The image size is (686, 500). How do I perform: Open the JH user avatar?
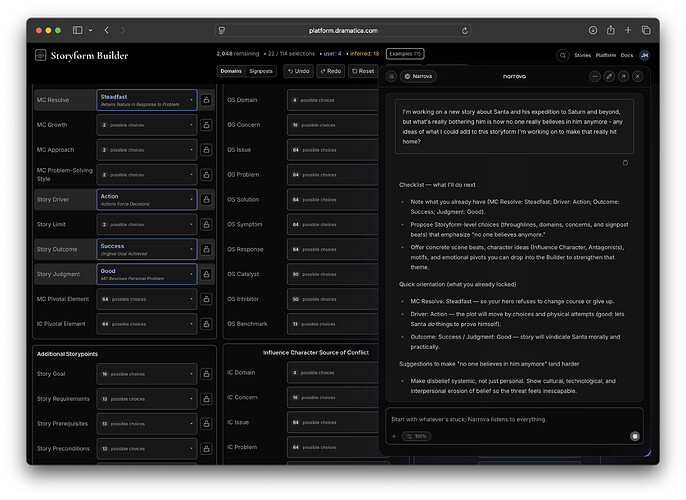coord(644,55)
